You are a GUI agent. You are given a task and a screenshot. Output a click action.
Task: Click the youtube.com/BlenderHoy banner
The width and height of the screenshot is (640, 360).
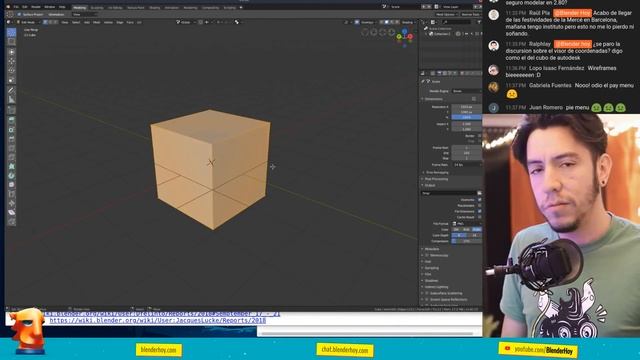538,349
